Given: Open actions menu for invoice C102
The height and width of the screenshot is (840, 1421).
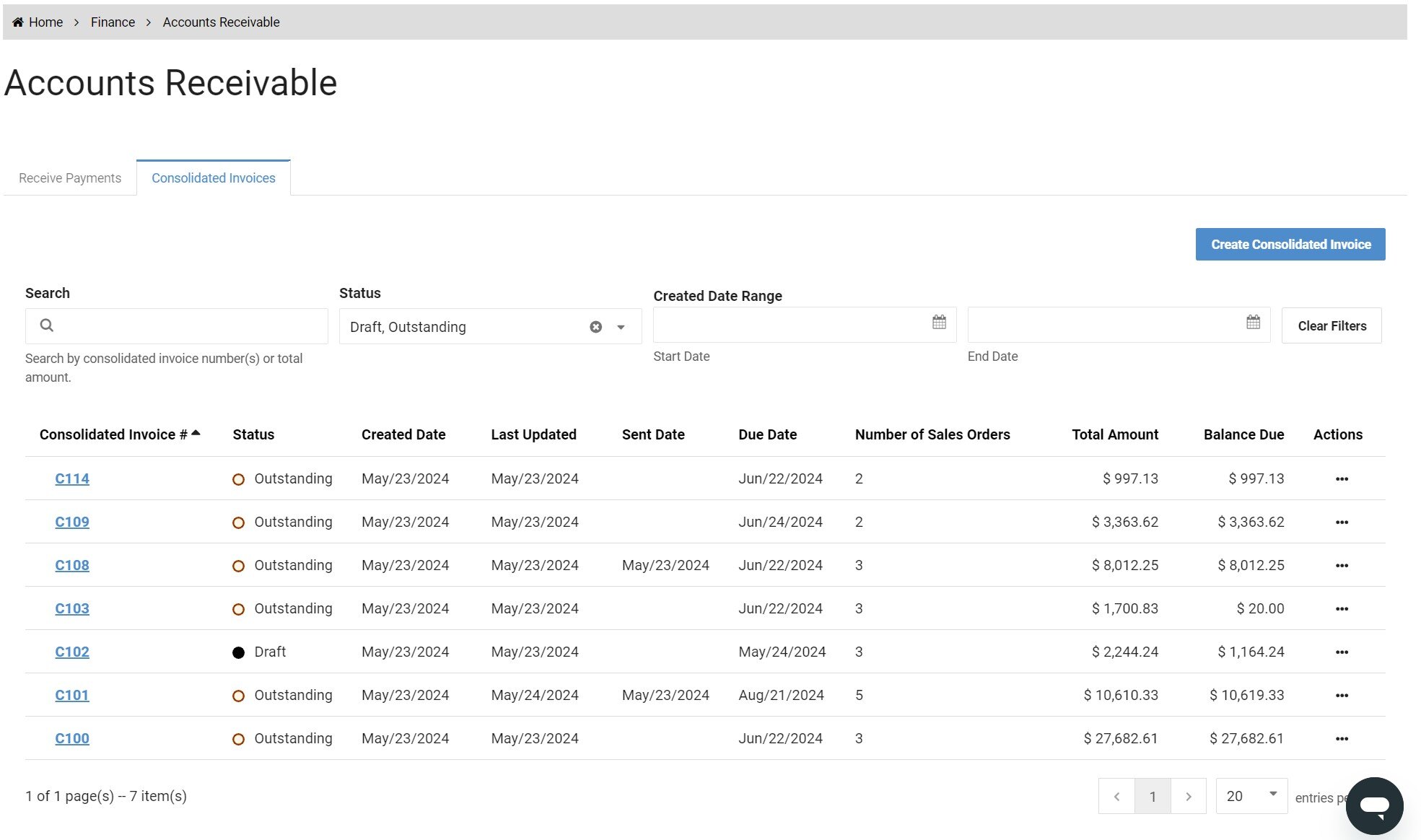Looking at the screenshot, I should tap(1342, 652).
